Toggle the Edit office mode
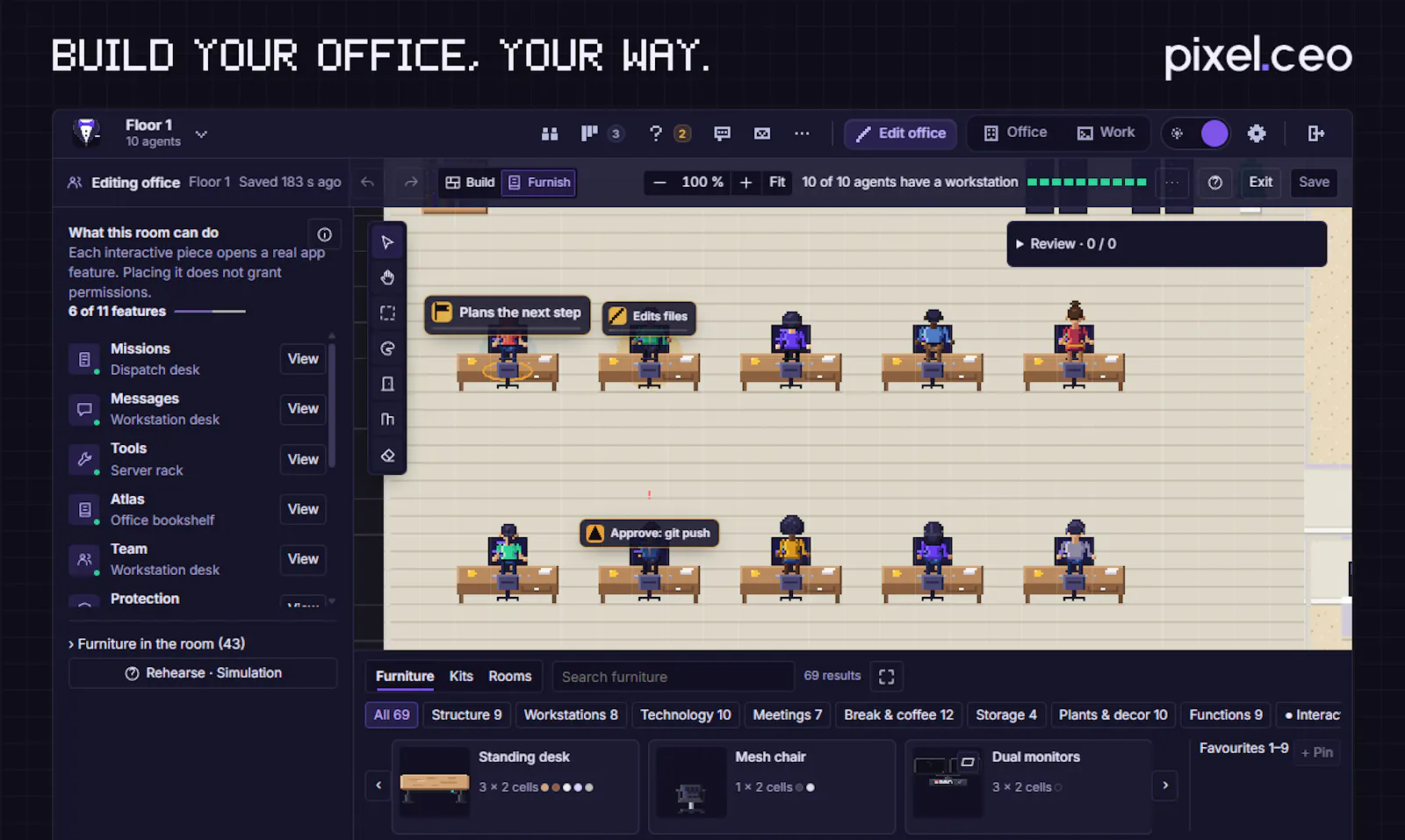Screen dimensions: 1405x840 point(900,133)
